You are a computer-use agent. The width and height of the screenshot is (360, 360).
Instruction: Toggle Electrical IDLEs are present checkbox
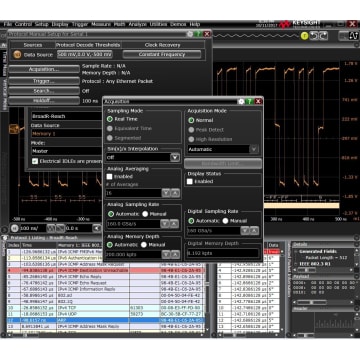(x=35, y=161)
